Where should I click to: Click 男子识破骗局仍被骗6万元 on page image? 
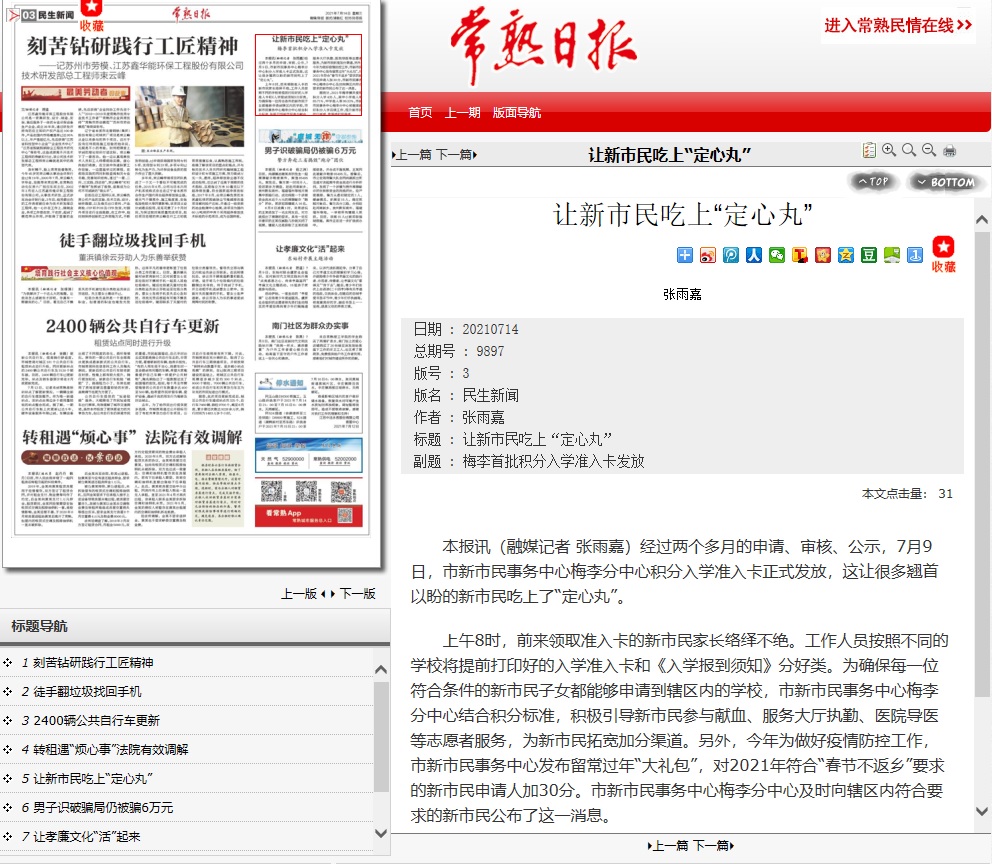click(310, 151)
